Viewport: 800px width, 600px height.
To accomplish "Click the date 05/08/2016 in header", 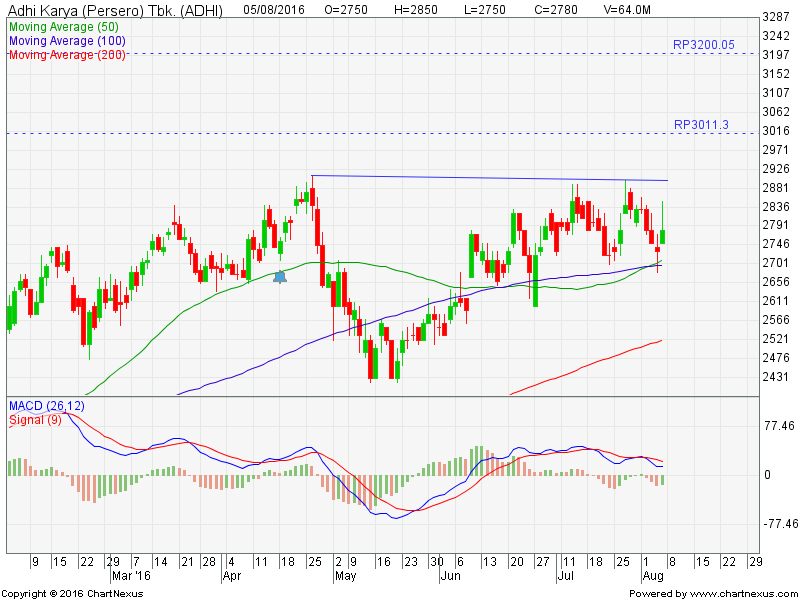I will (274, 10).
